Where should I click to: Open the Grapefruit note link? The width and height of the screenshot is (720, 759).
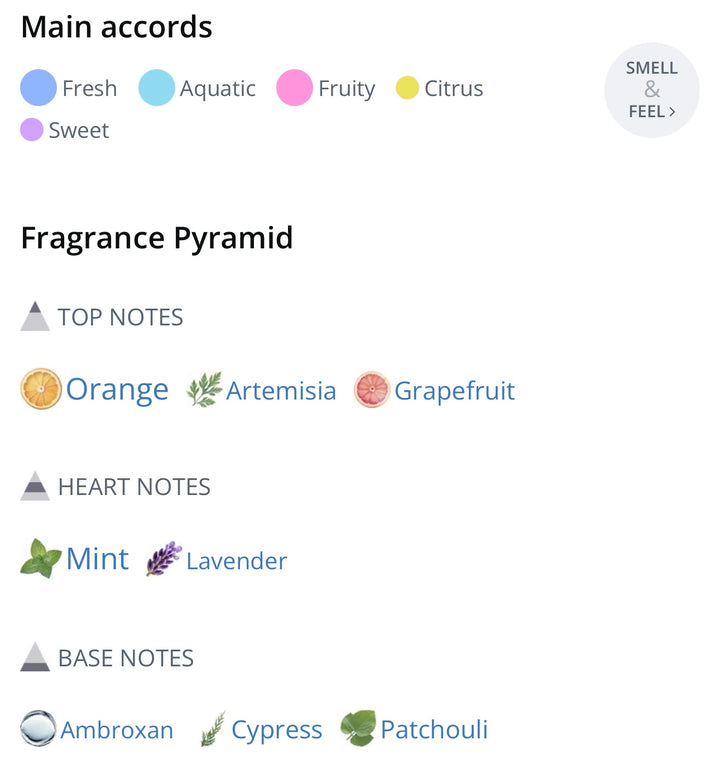tap(454, 391)
